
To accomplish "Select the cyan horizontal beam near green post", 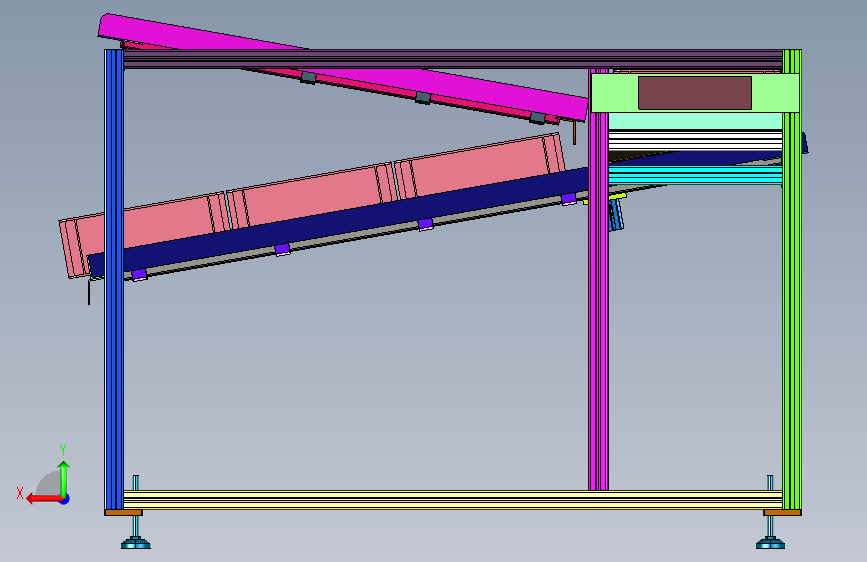I will tap(695, 175).
